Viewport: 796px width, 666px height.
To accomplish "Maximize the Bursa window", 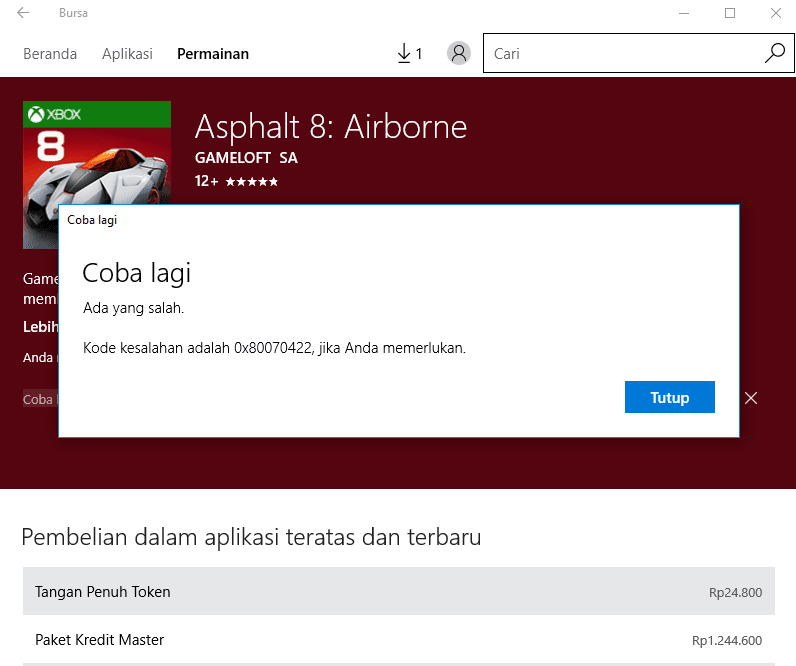I will tap(729, 13).
